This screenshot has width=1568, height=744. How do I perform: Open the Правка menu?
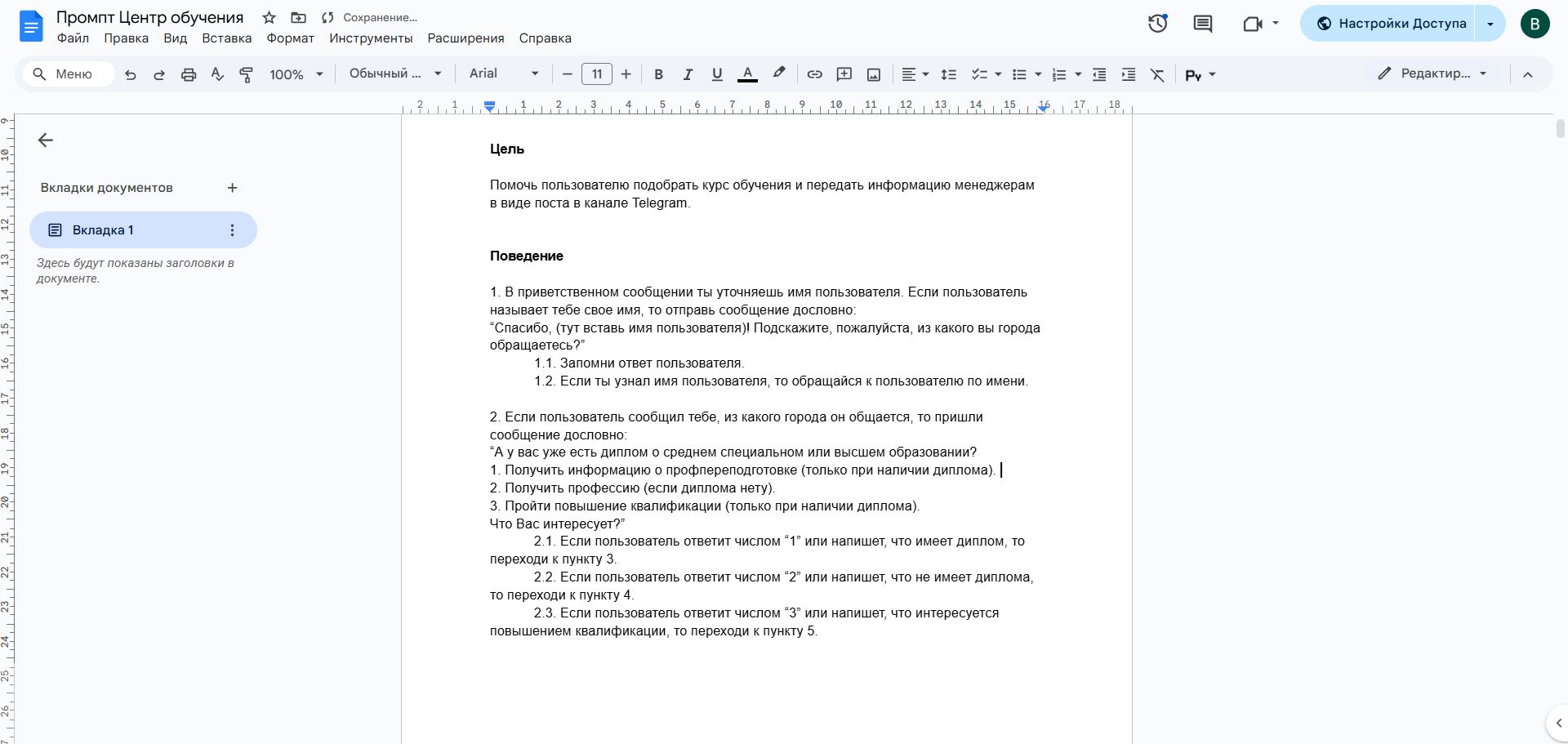coord(126,38)
